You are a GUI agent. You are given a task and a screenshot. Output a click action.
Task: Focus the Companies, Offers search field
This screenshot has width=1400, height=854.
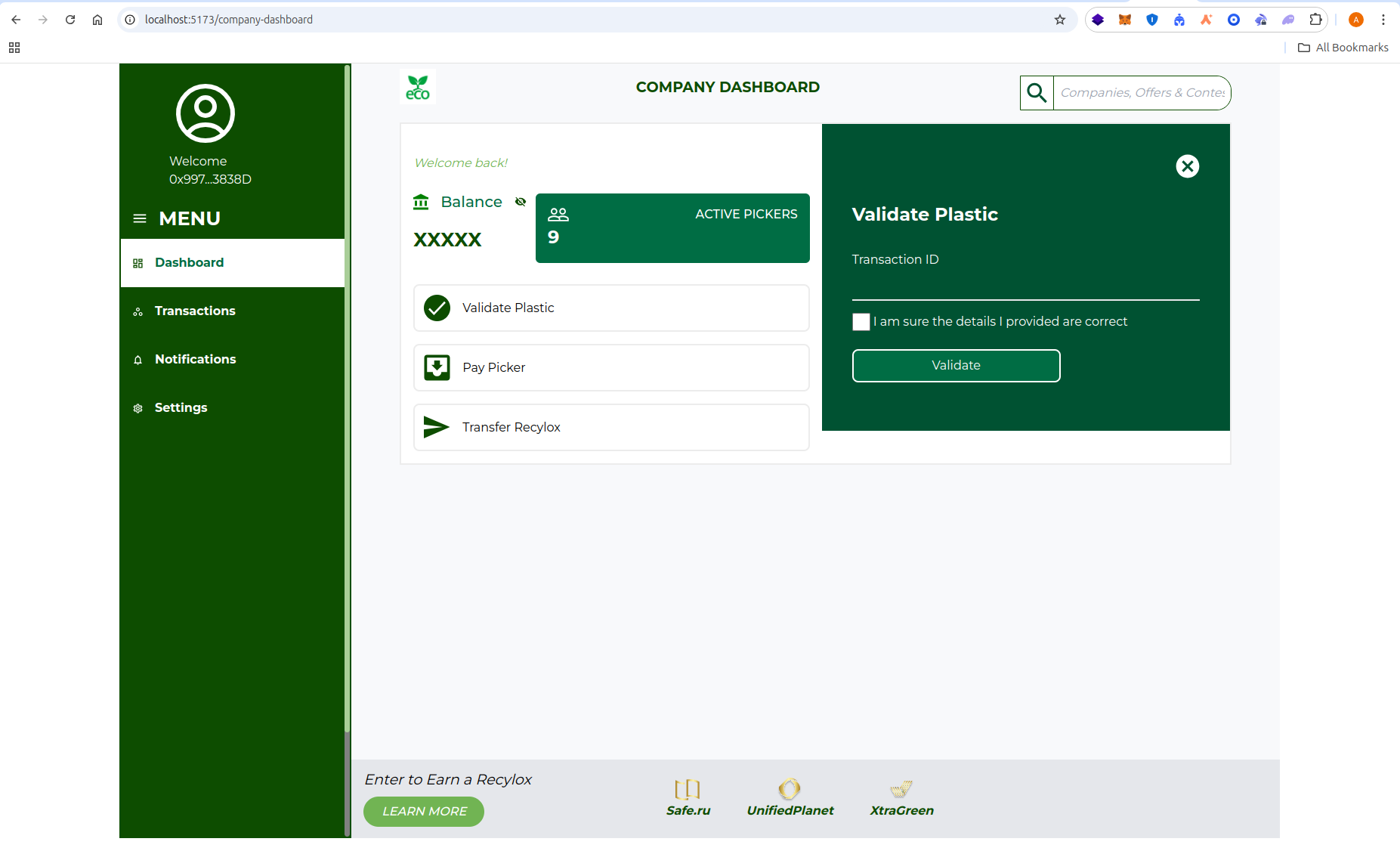(x=1142, y=93)
